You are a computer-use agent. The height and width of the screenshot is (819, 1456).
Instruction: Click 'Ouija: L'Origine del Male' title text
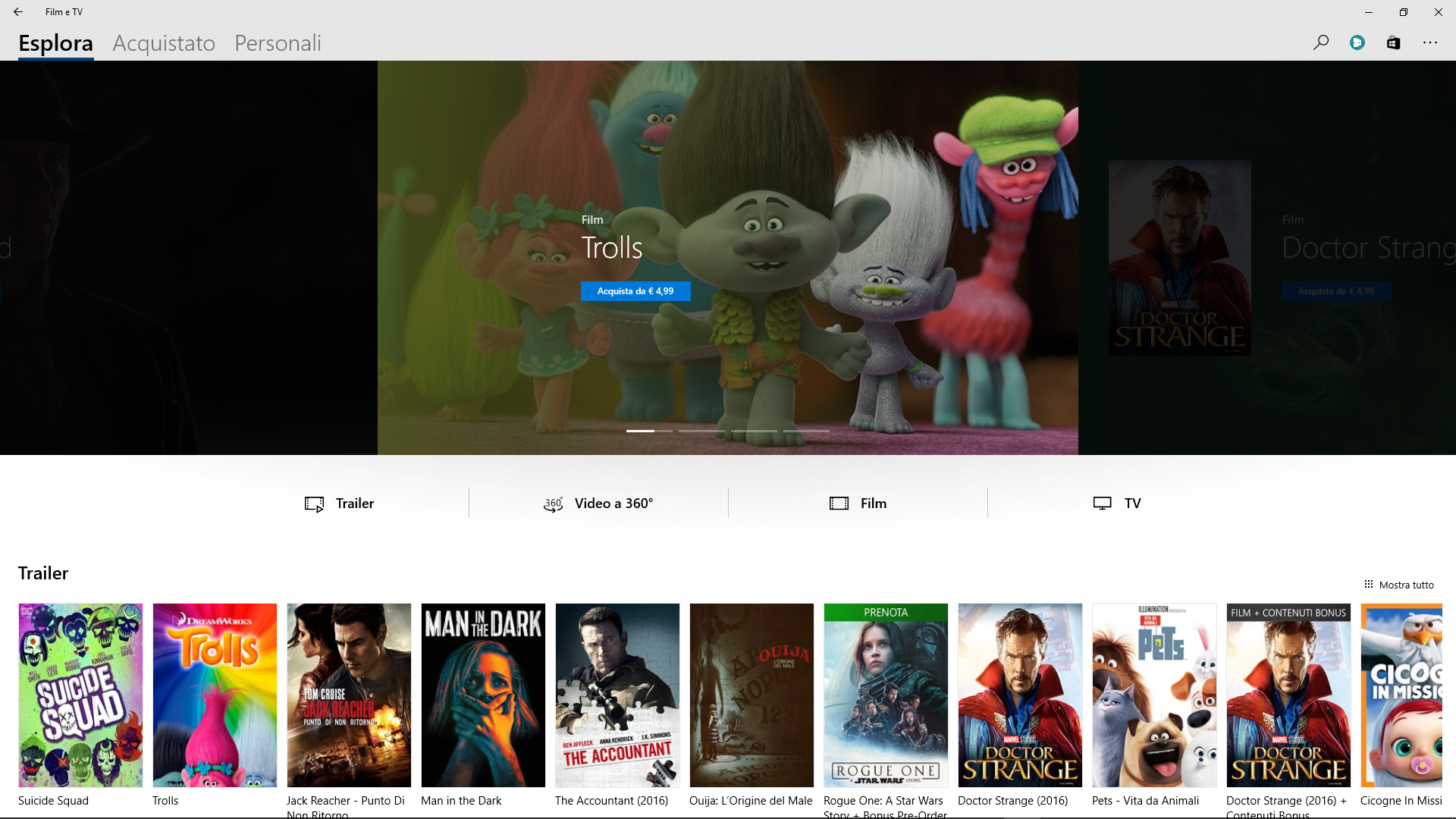751,801
